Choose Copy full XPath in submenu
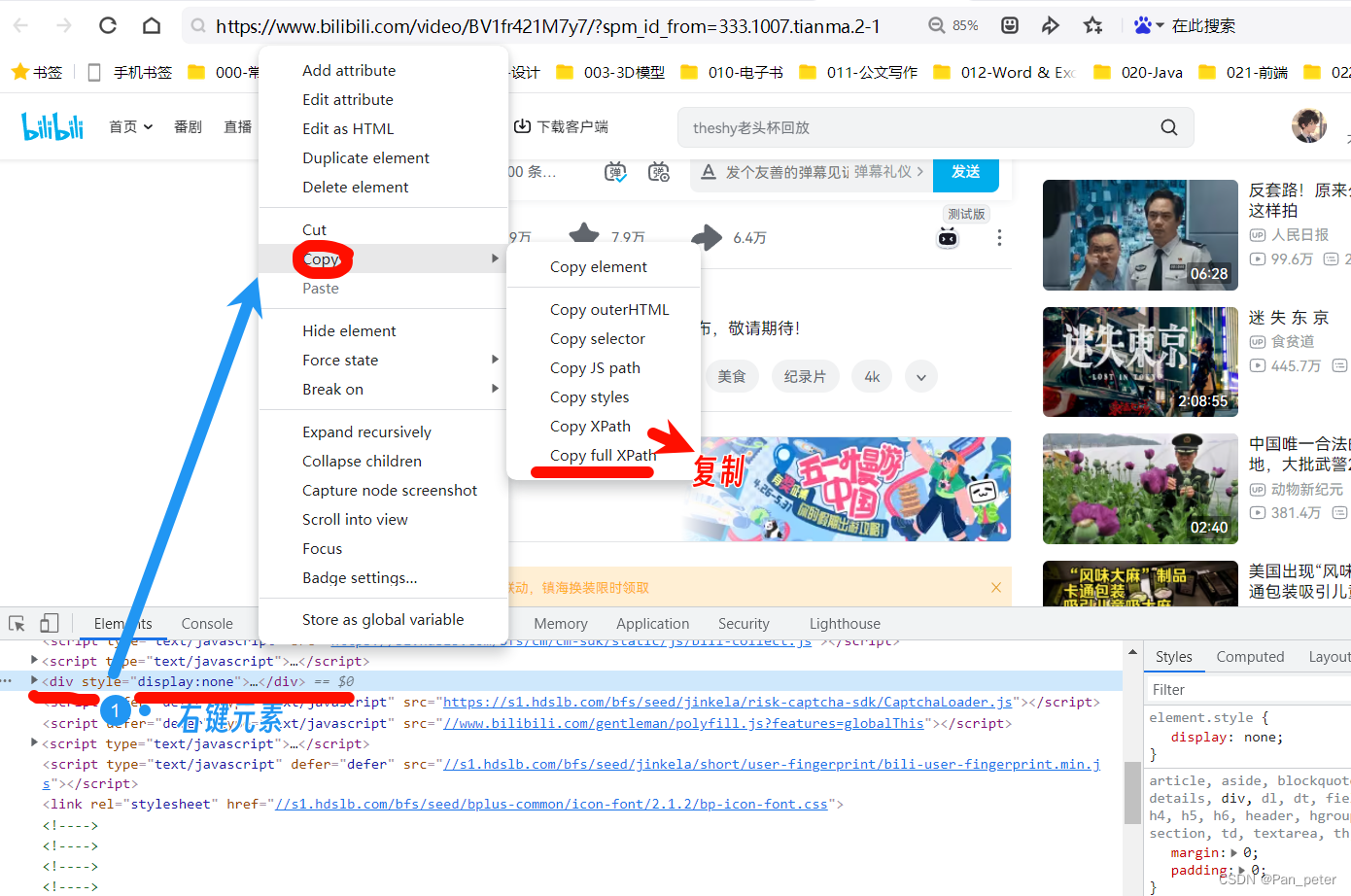This screenshot has height=896, width=1351. pyautogui.click(x=604, y=455)
